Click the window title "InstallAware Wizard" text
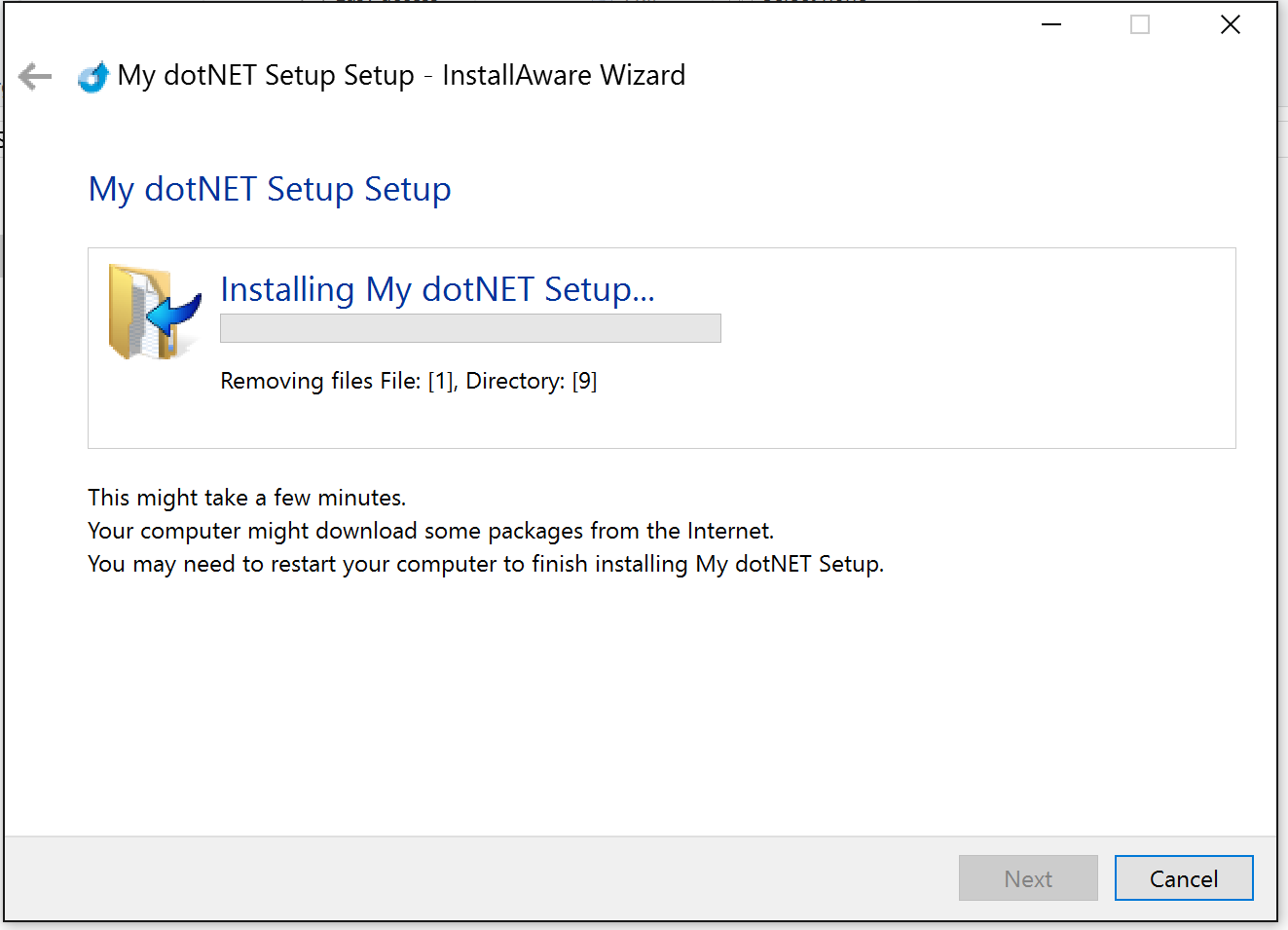Screen dimensions: 1288x930 [564, 75]
